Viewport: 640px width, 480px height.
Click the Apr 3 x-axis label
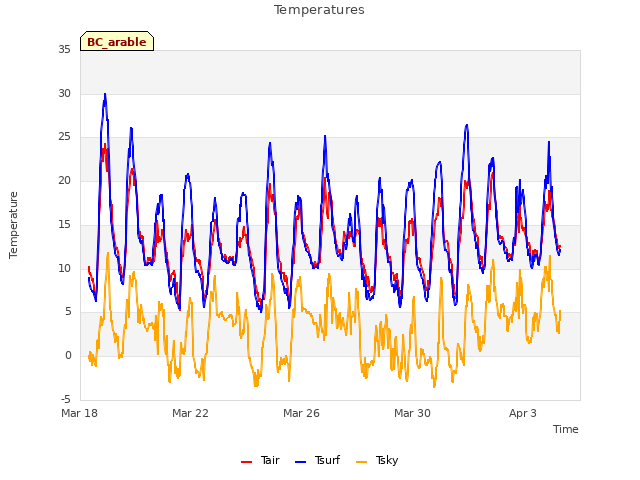point(522,413)
